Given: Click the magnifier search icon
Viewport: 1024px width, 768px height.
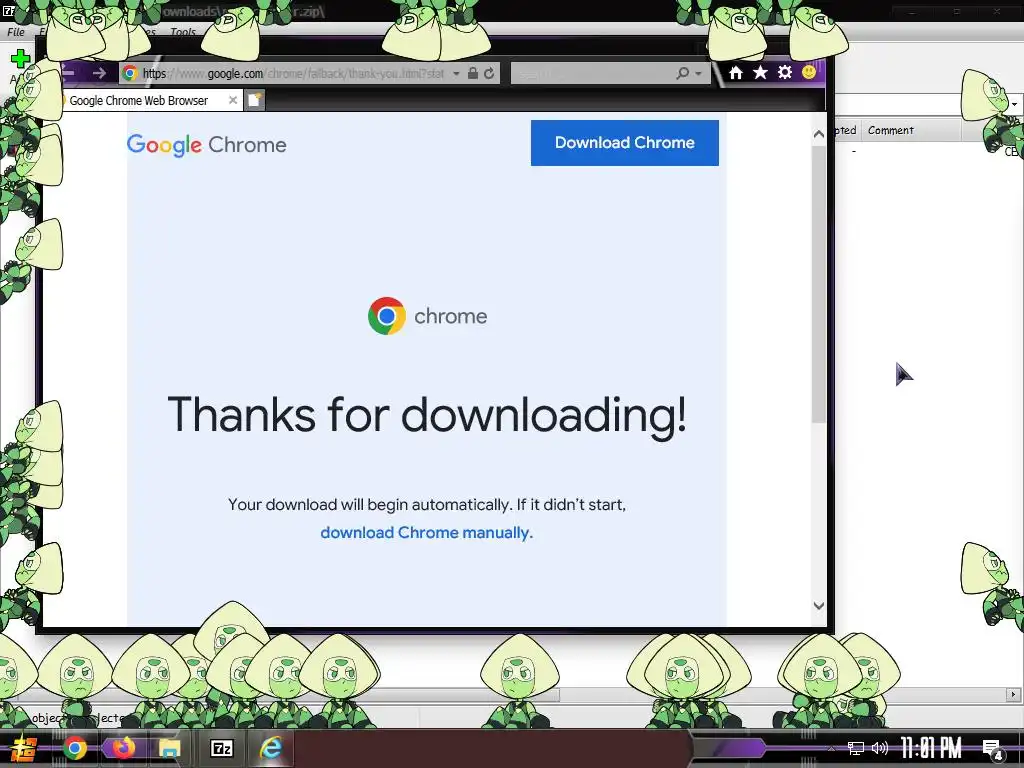Looking at the screenshot, I should pos(682,73).
